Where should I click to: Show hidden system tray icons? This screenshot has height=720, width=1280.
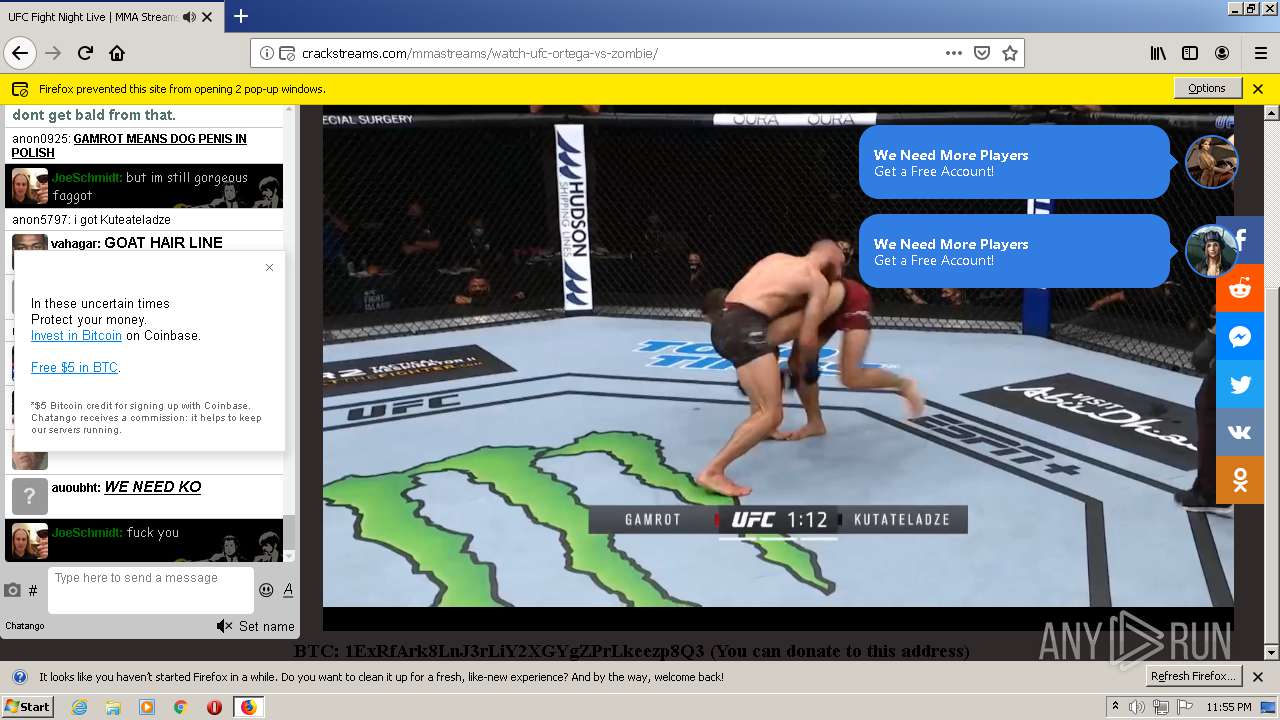tap(1115, 706)
